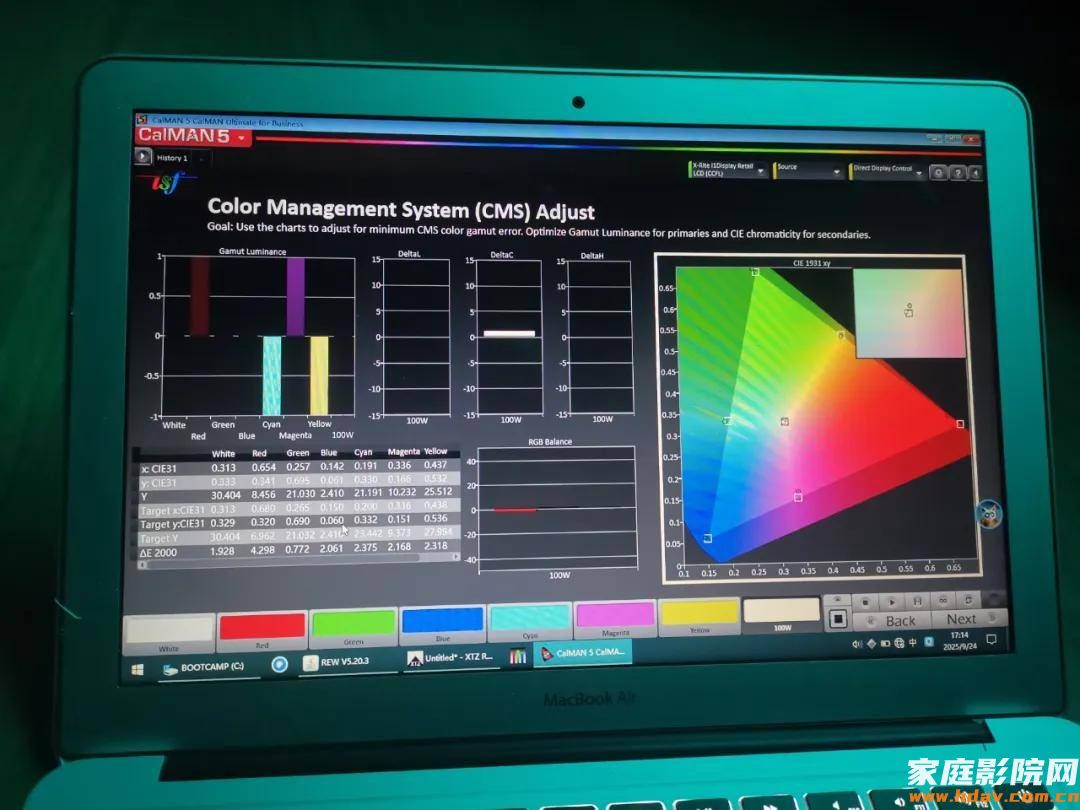Click the large stop square button
Image resolution: width=1080 pixels, height=810 pixels.
[x=838, y=619]
